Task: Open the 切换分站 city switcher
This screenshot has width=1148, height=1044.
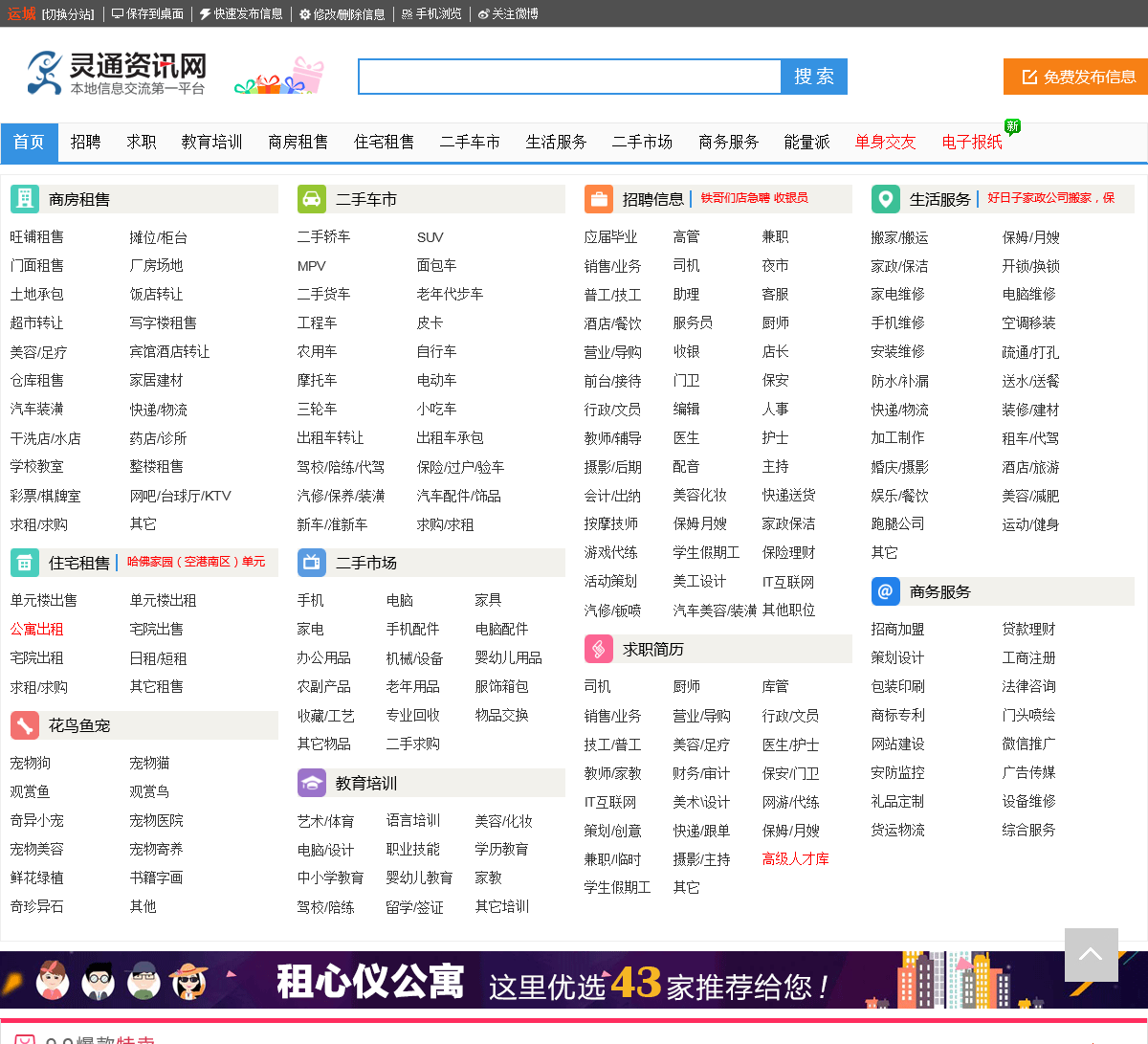Action: click(x=68, y=14)
